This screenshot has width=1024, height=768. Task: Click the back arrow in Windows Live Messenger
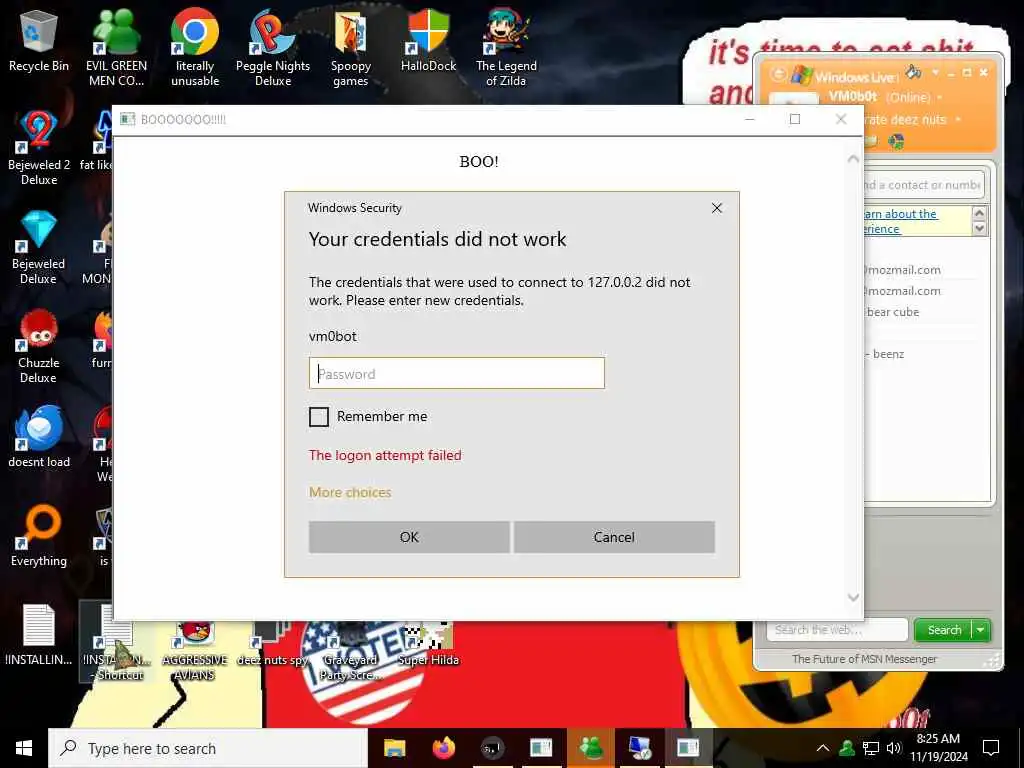778,74
